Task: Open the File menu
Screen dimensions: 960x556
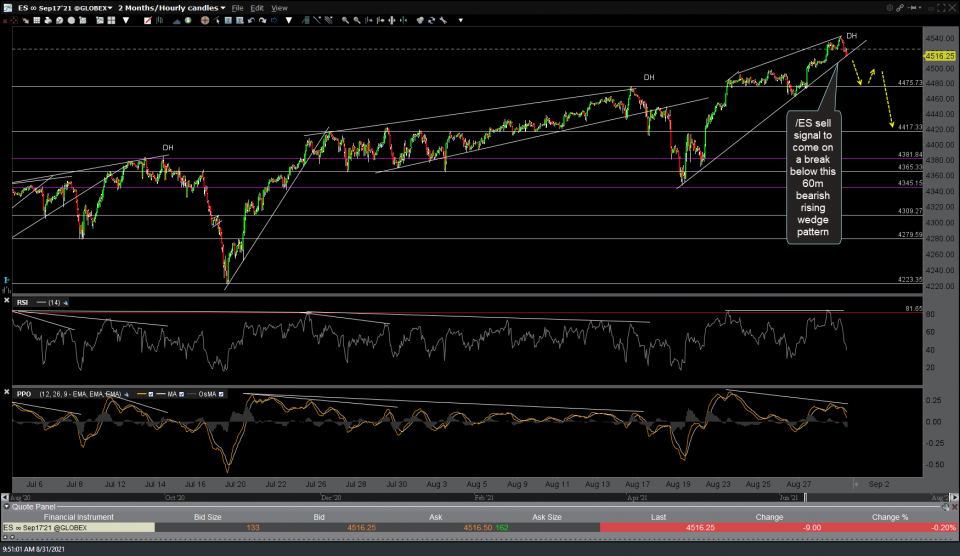Action: (x=237, y=8)
